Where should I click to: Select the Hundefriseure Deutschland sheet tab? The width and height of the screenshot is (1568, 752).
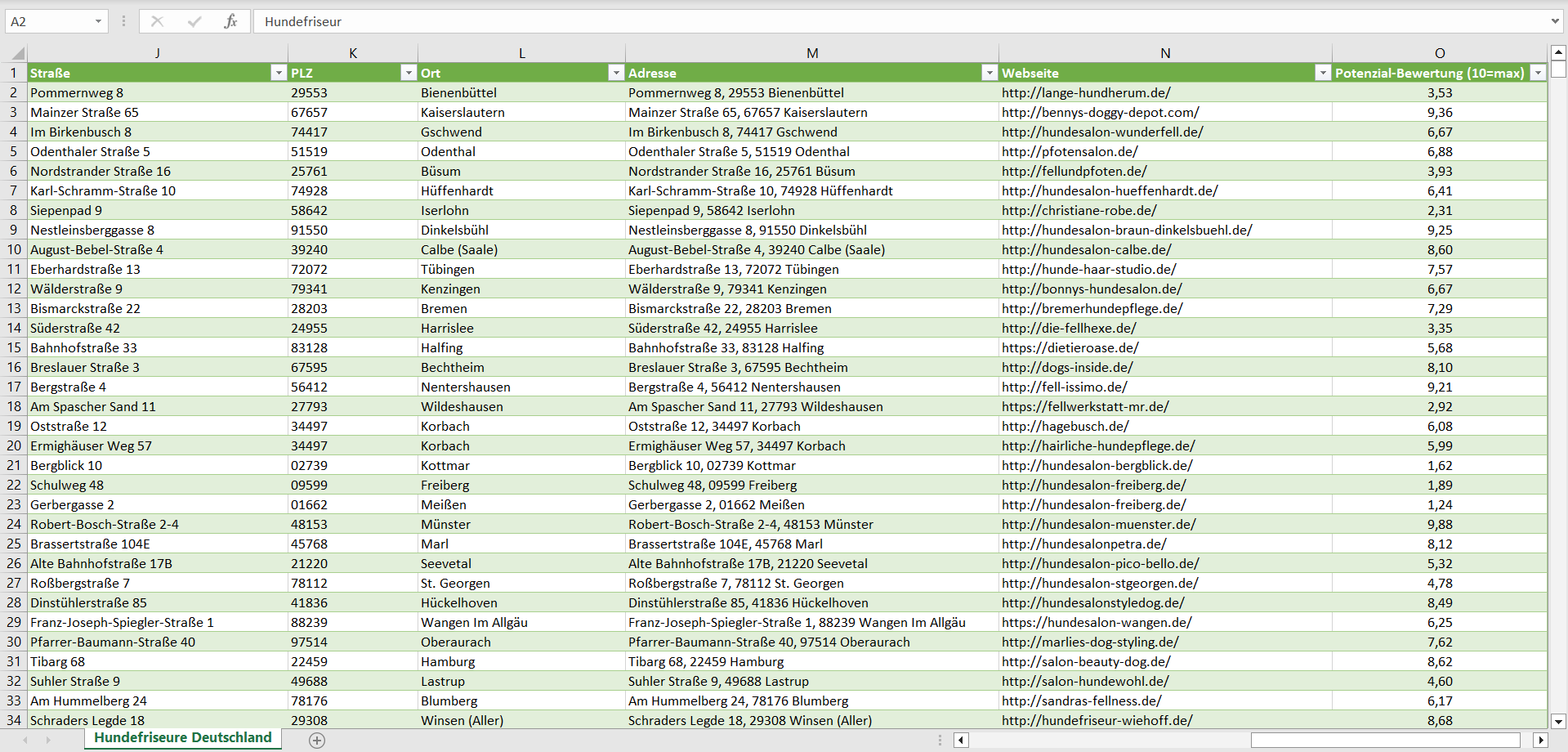(182, 737)
